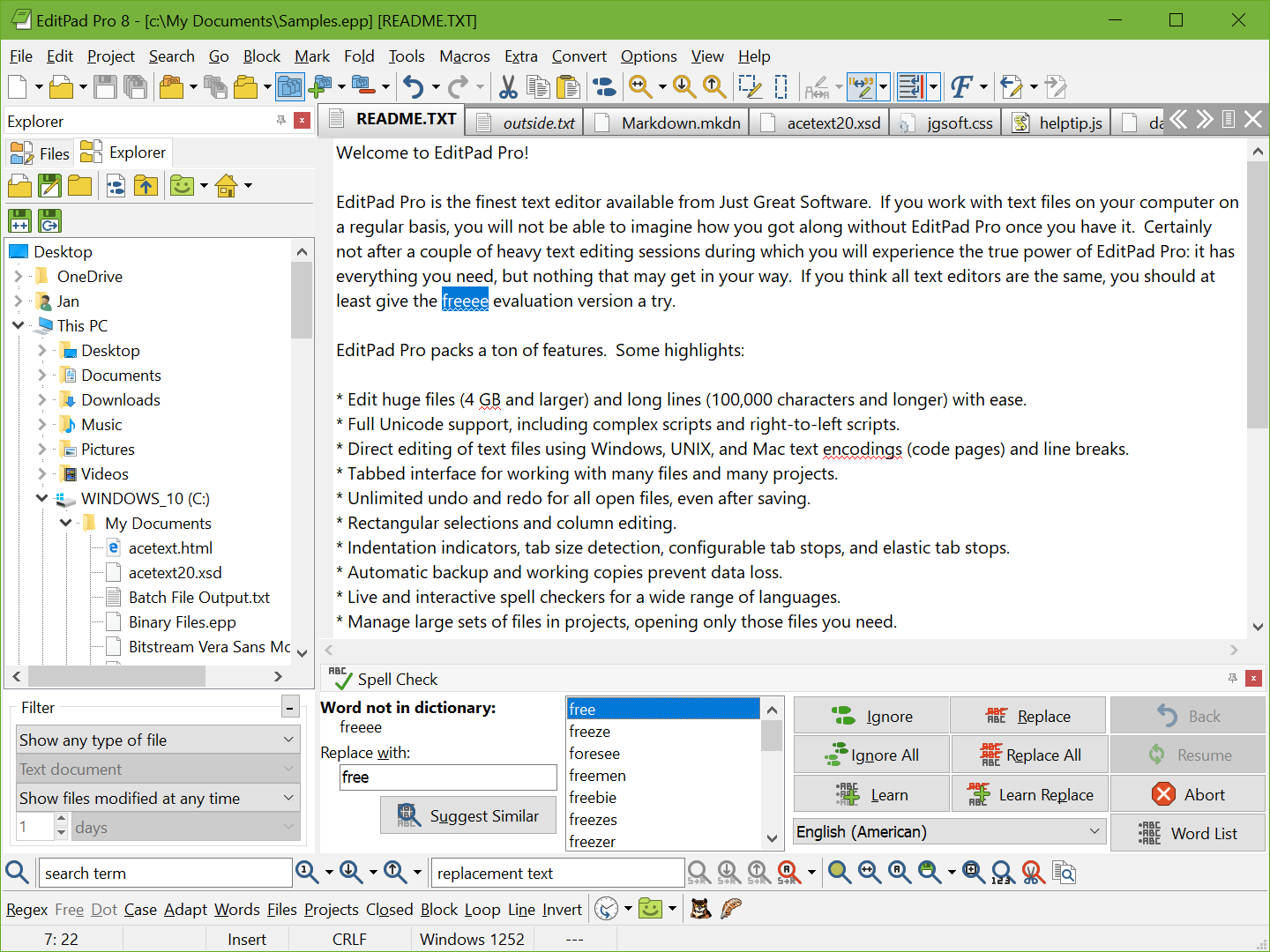This screenshot has width=1270, height=952.
Task: Toggle the Regex search option
Action: point(26,909)
